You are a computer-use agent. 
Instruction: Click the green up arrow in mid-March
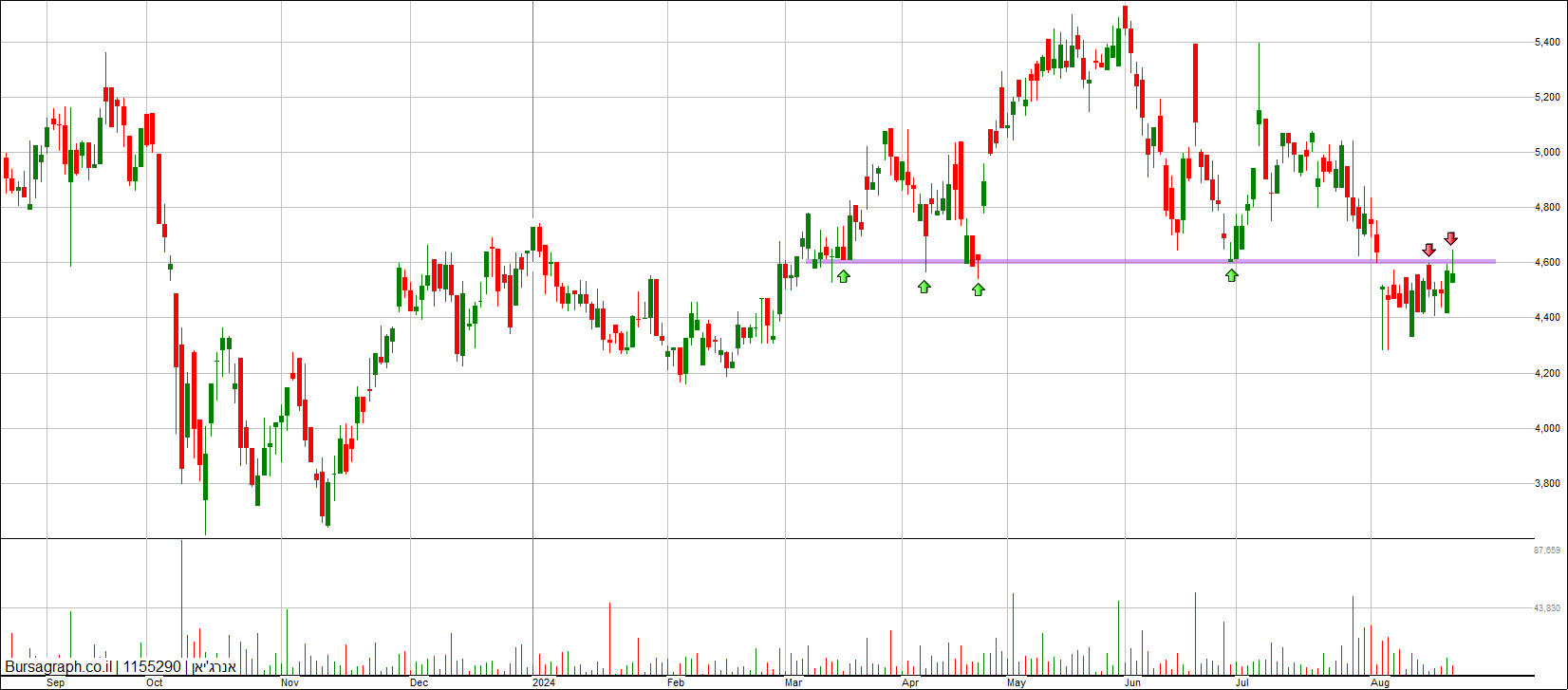843,276
